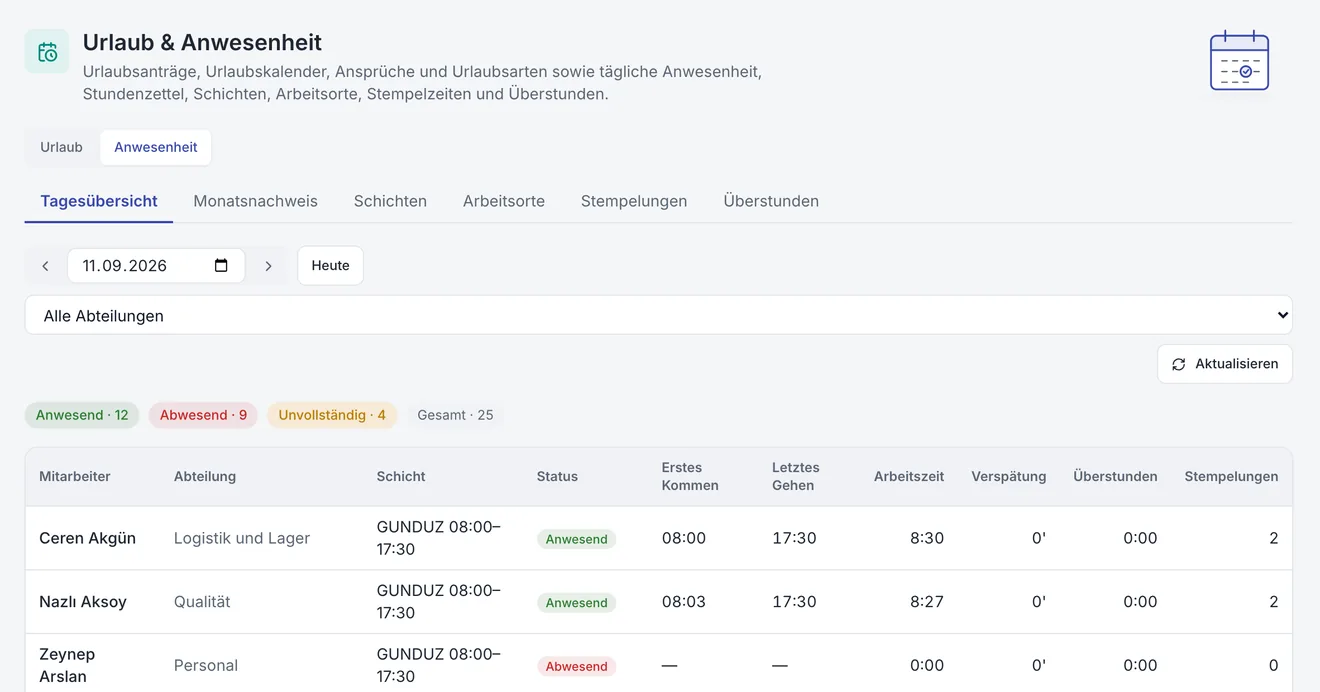Expand the Alle Abteilungen dropdown
This screenshot has width=1320, height=692.
click(x=658, y=315)
